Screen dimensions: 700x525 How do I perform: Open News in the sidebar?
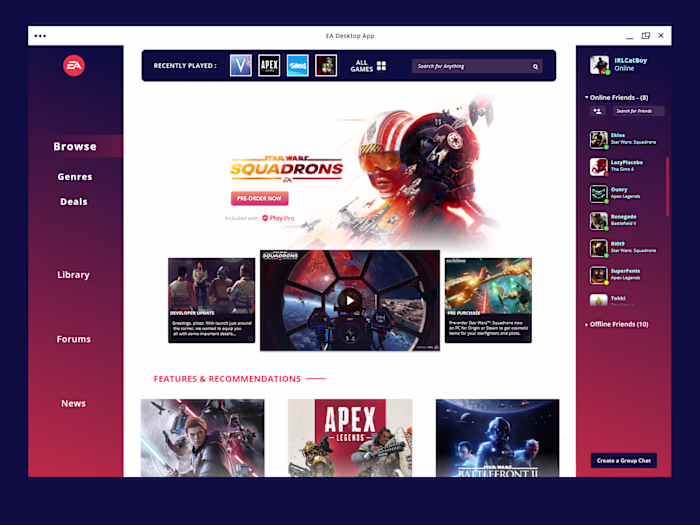(x=74, y=404)
